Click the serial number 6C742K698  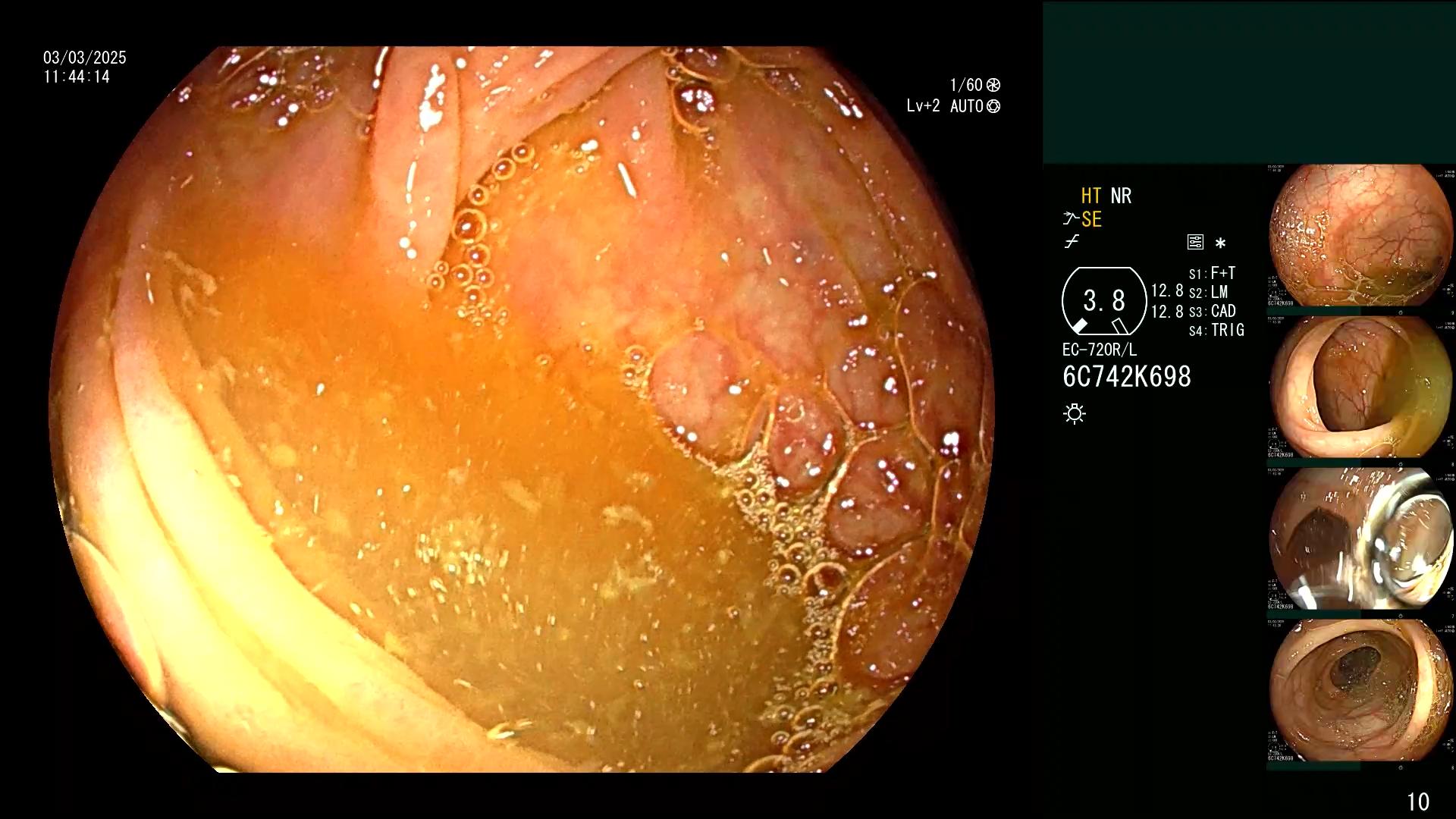[x=1127, y=377]
